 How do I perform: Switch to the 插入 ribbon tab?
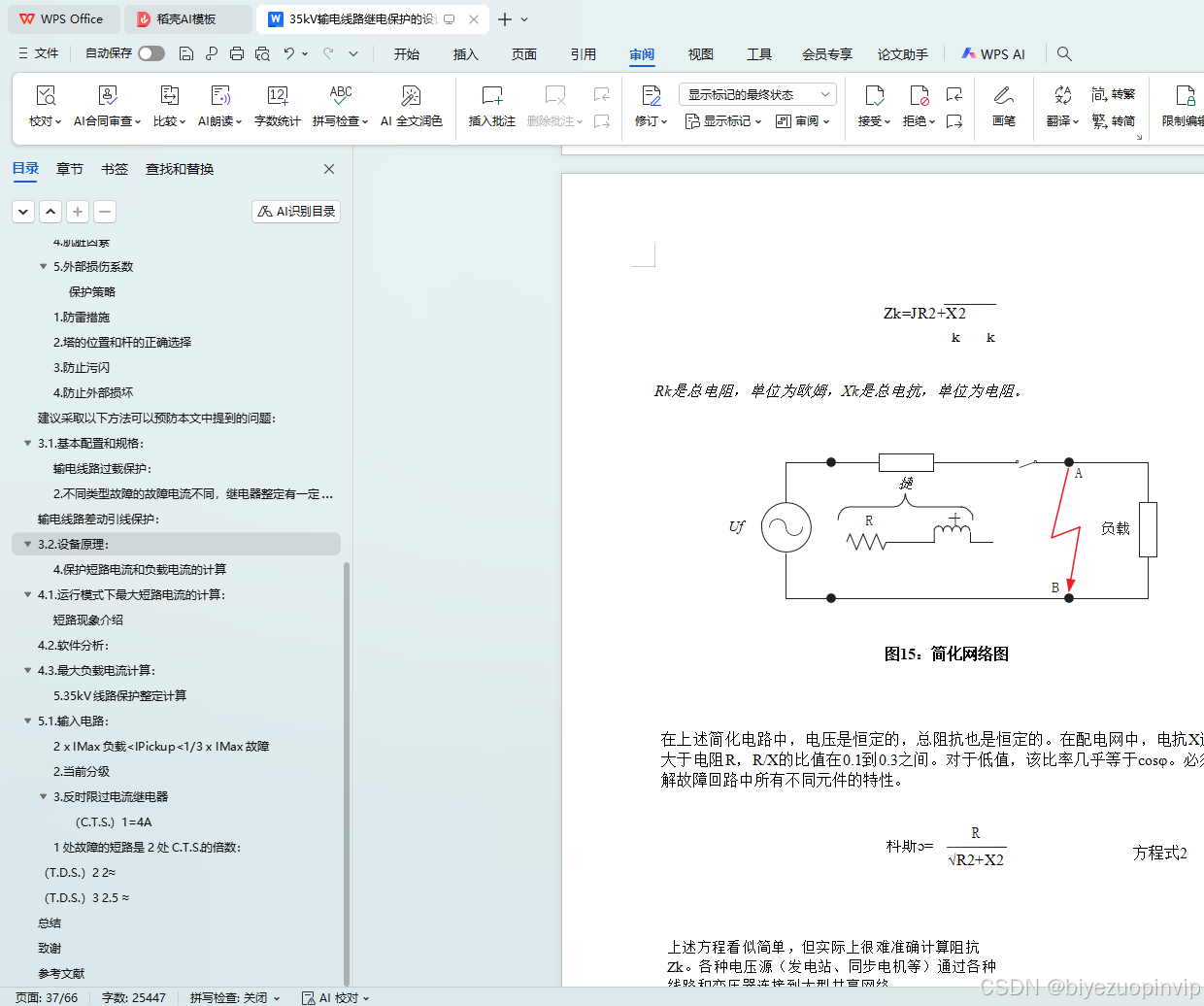tap(466, 54)
